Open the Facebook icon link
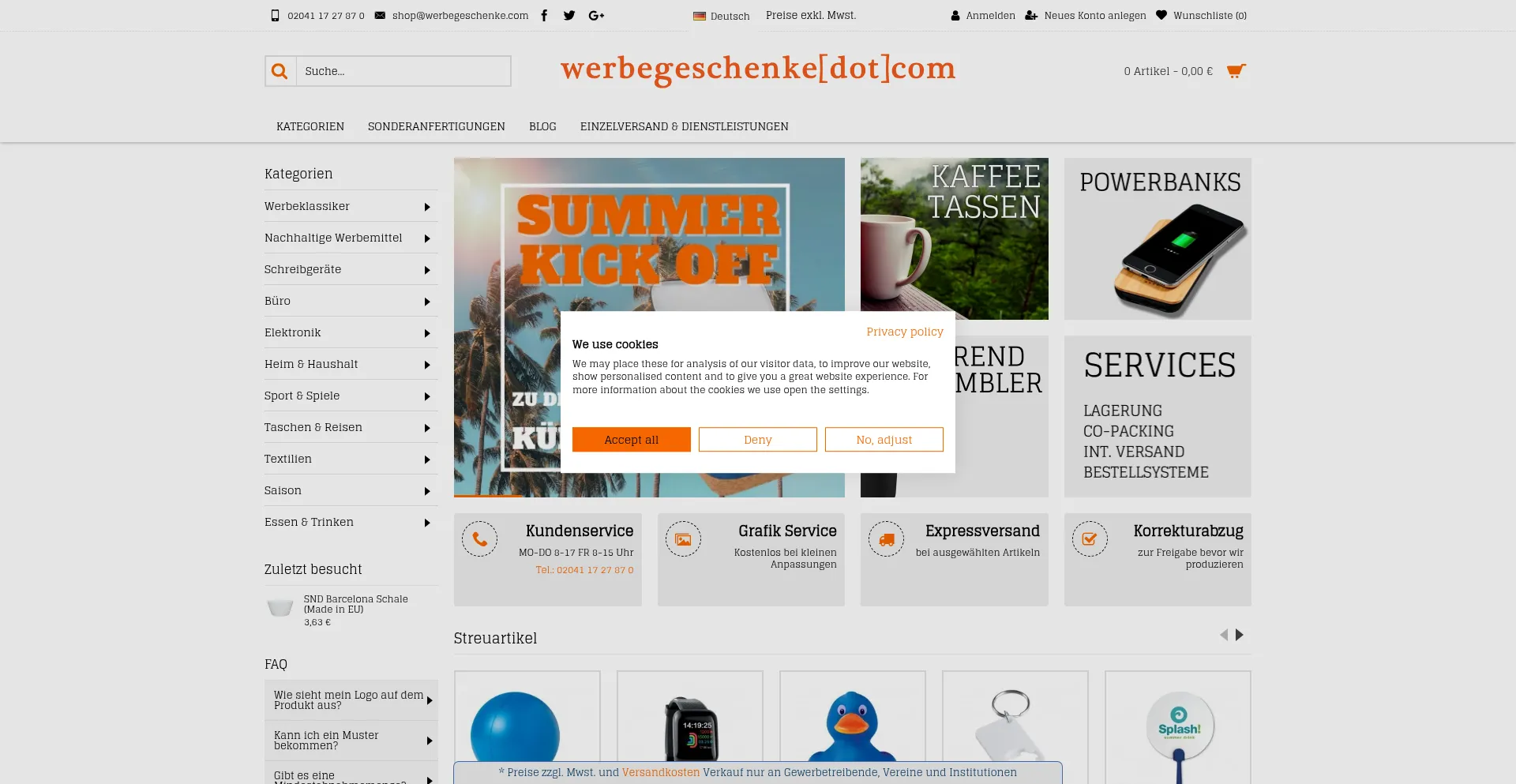The image size is (1516, 784). click(x=544, y=15)
